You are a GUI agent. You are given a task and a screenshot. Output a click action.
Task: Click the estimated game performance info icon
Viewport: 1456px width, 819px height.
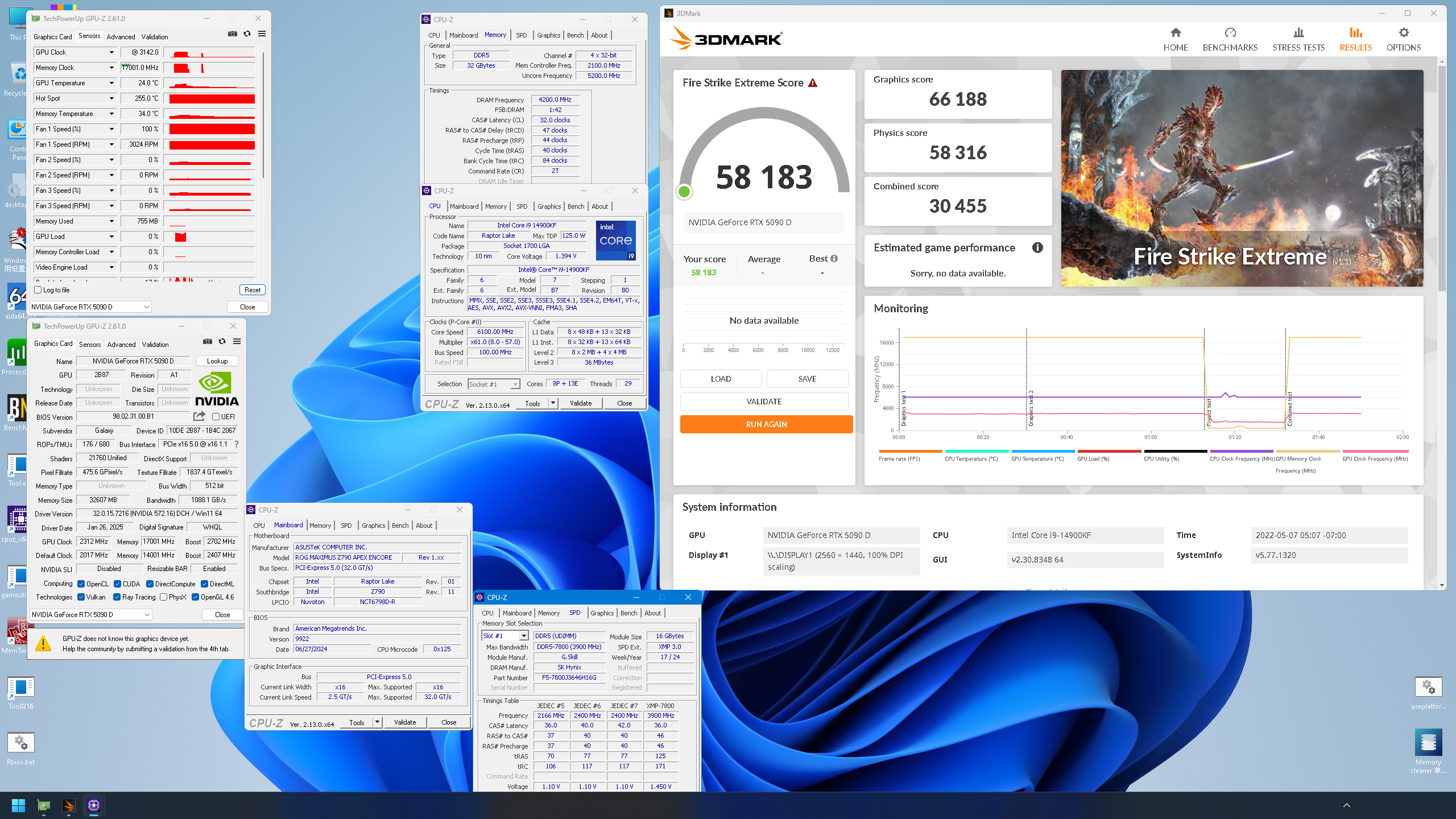click(1037, 247)
